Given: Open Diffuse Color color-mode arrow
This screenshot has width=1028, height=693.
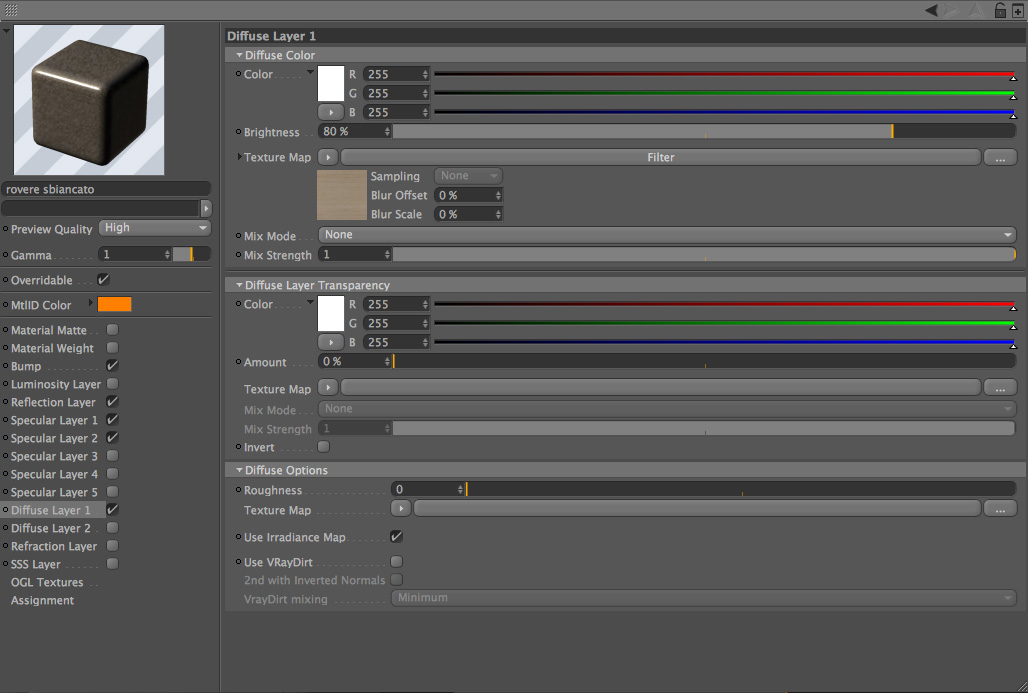Looking at the screenshot, I should [310, 71].
